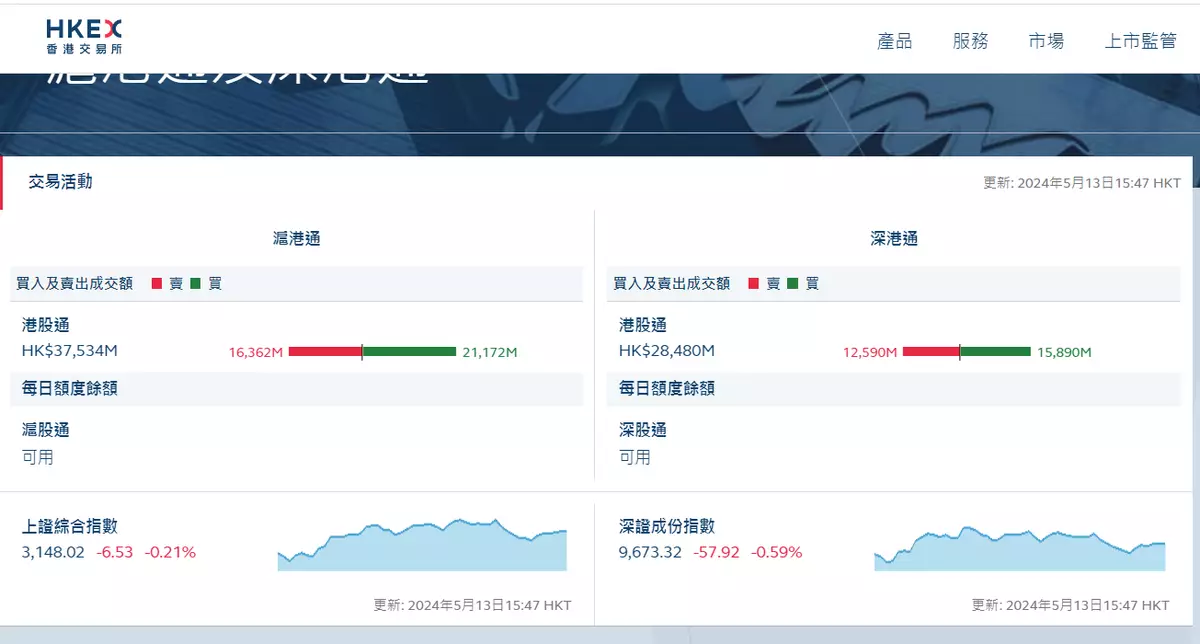Screen dimensions: 1200x644
Task: Open the 上市監管 navigation menu
Action: 1140,41
